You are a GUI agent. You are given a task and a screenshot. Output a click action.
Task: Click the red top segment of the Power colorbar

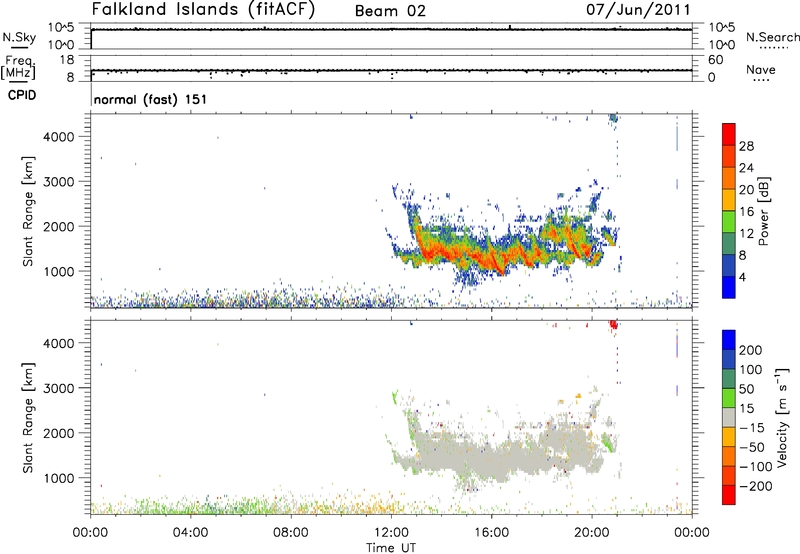[x=729, y=134]
